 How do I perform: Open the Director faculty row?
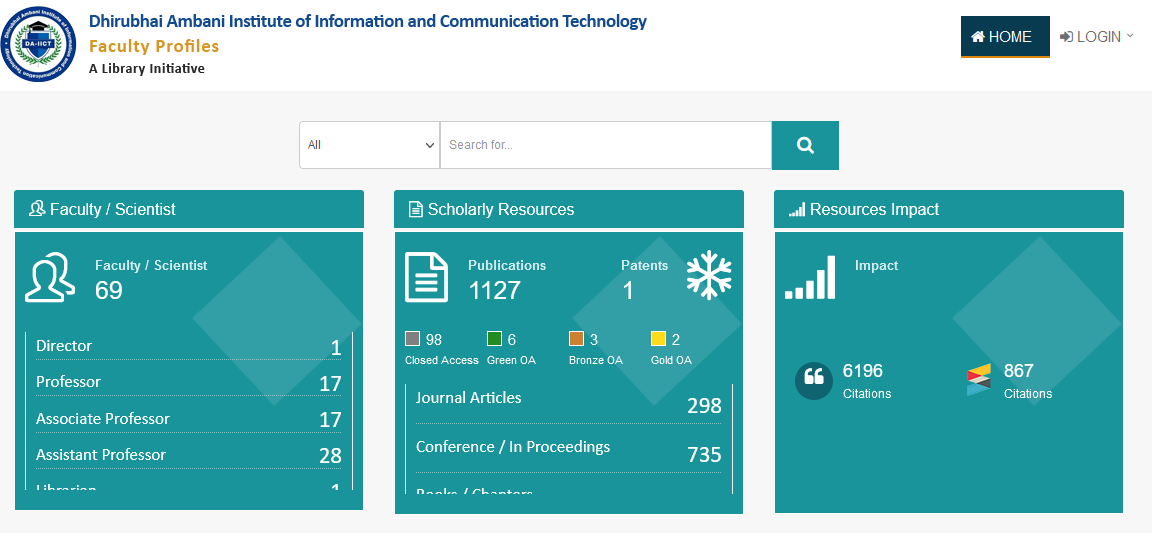[x=189, y=346]
